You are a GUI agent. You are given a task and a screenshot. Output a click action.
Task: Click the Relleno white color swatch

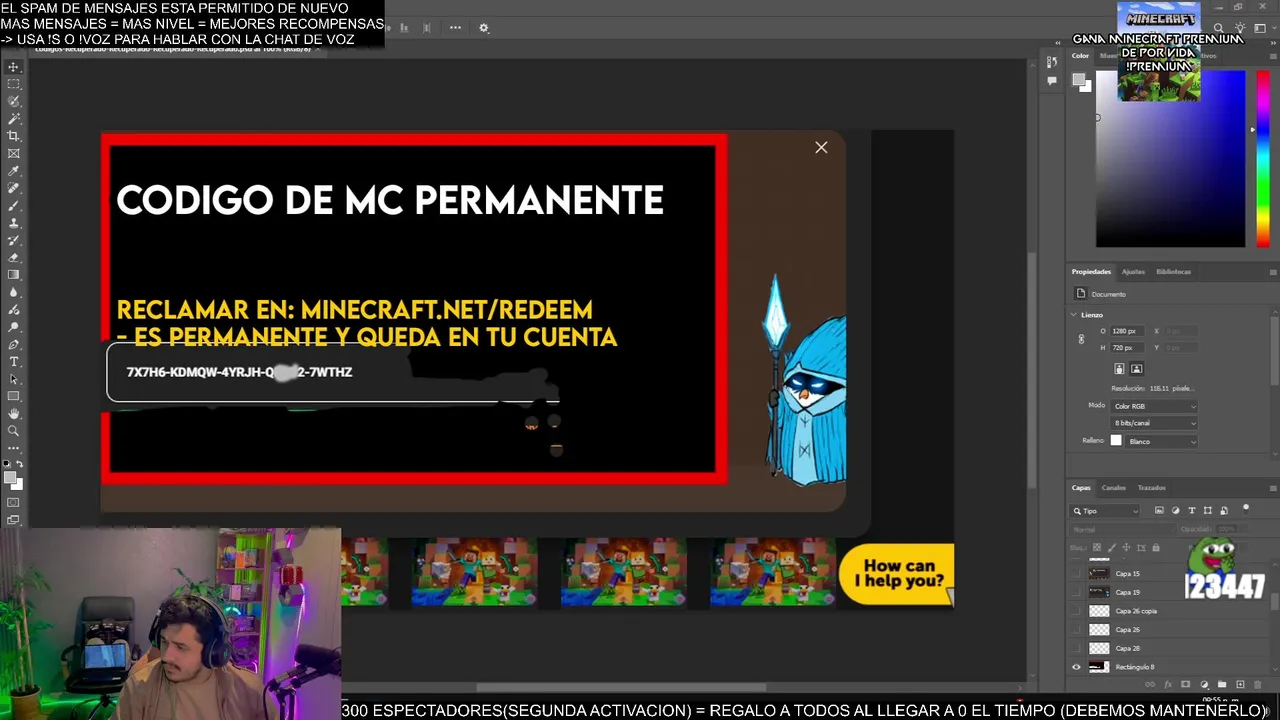[x=1116, y=441]
